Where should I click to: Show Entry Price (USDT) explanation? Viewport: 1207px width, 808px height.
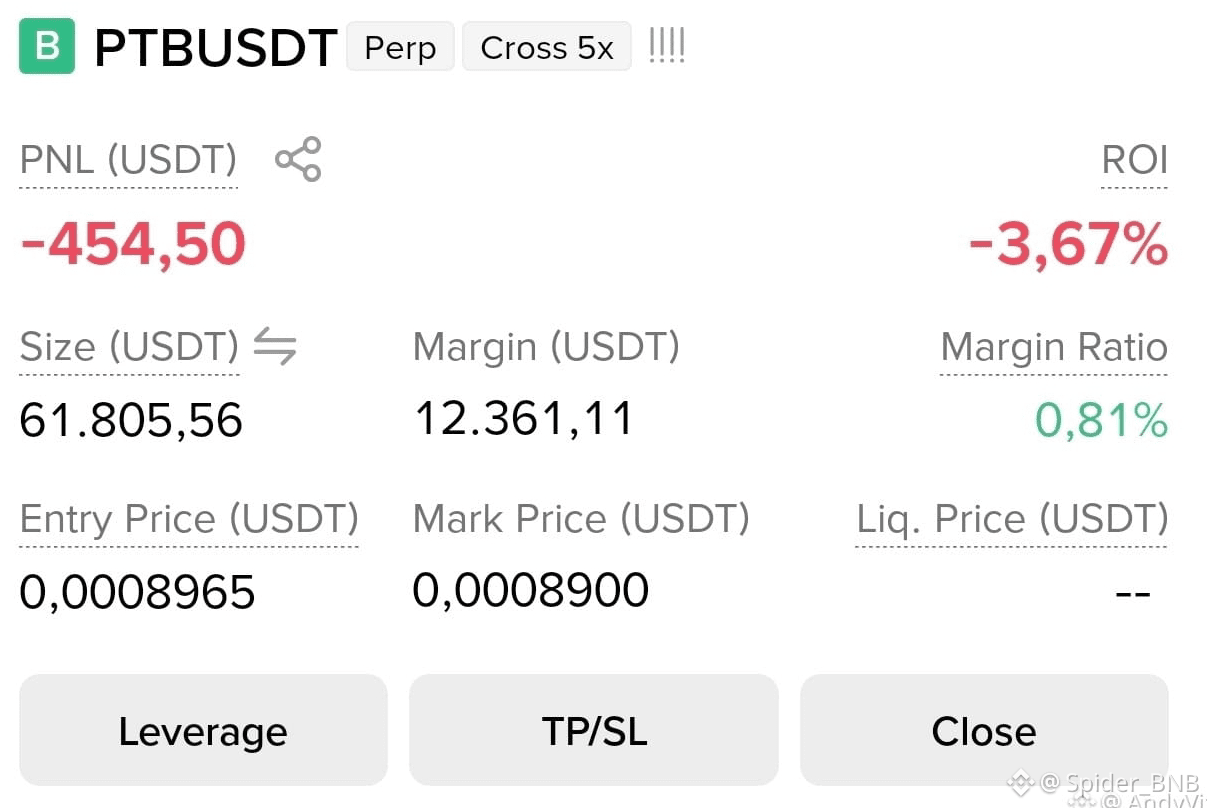click(x=189, y=519)
